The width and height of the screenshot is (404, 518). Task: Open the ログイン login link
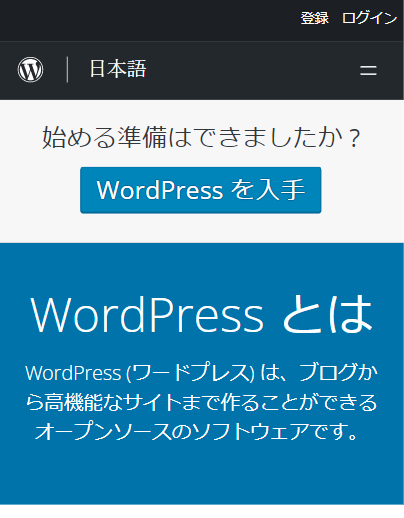(x=369, y=18)
